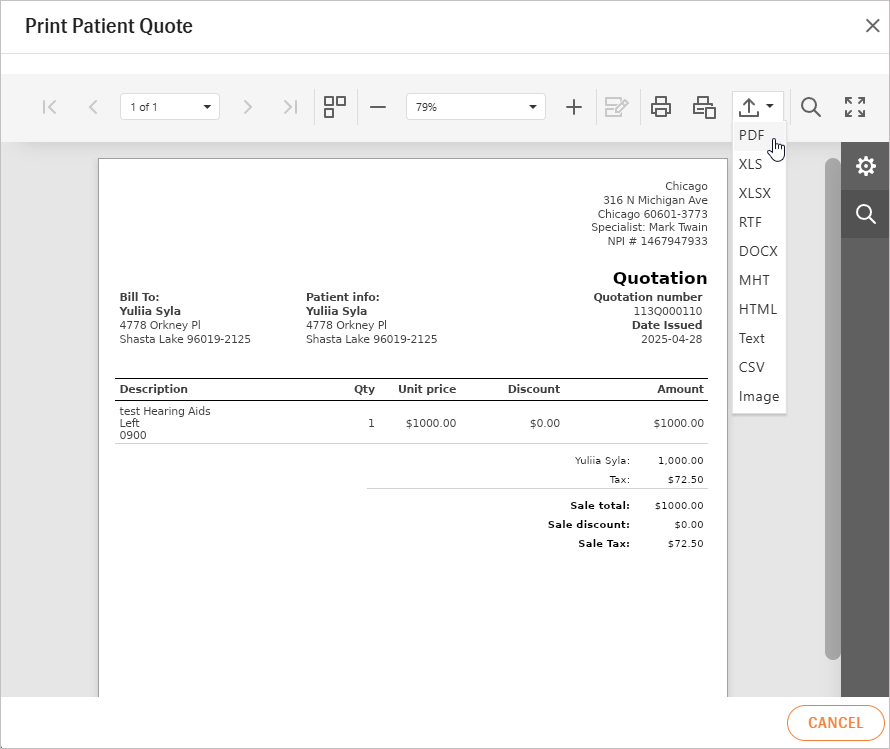Viewport: 890px width, 749px height.
Task: Select XLSX from export menu
Action: tap(758, 193)
